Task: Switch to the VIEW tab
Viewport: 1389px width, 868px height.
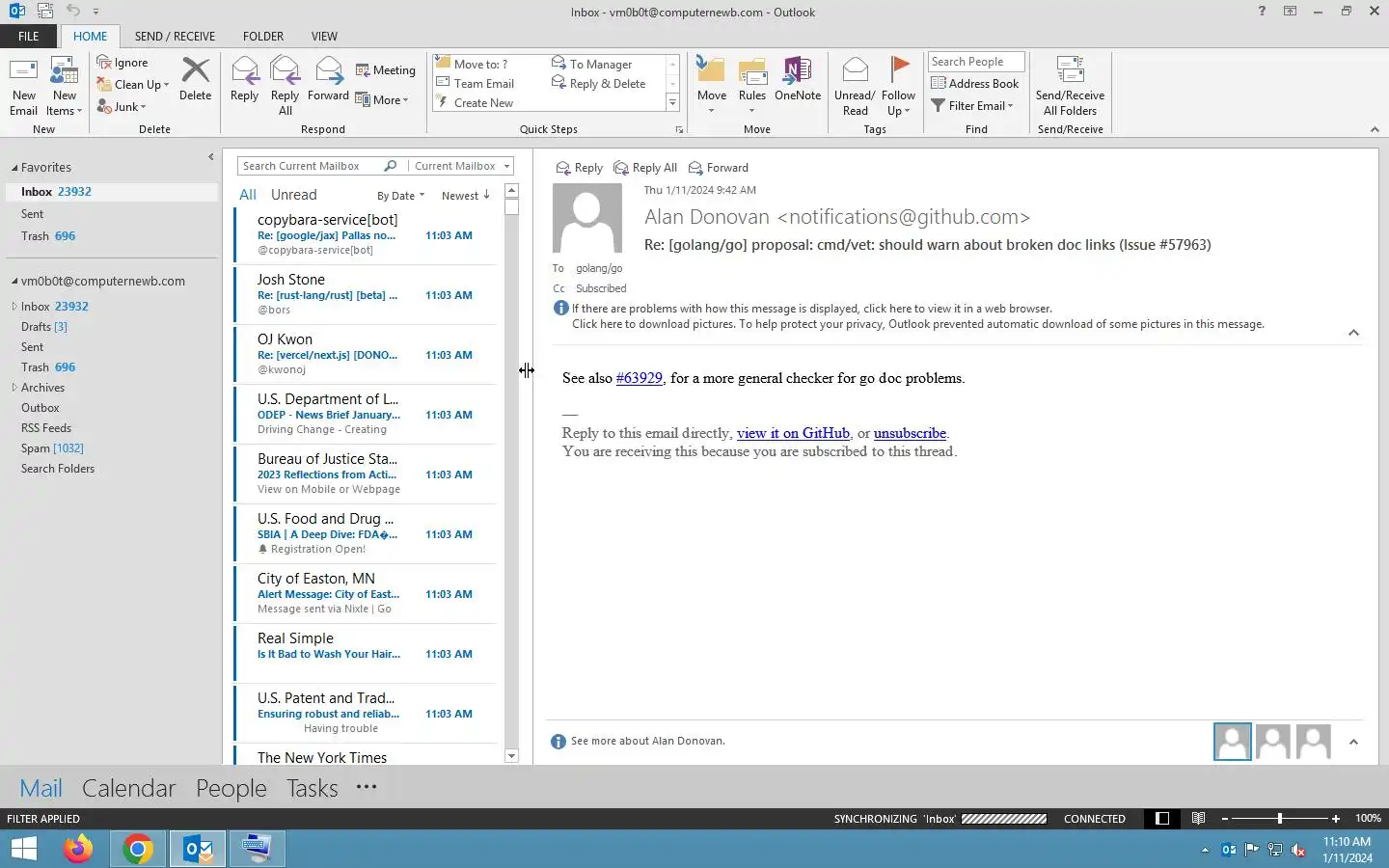Action: click(324, 37)
